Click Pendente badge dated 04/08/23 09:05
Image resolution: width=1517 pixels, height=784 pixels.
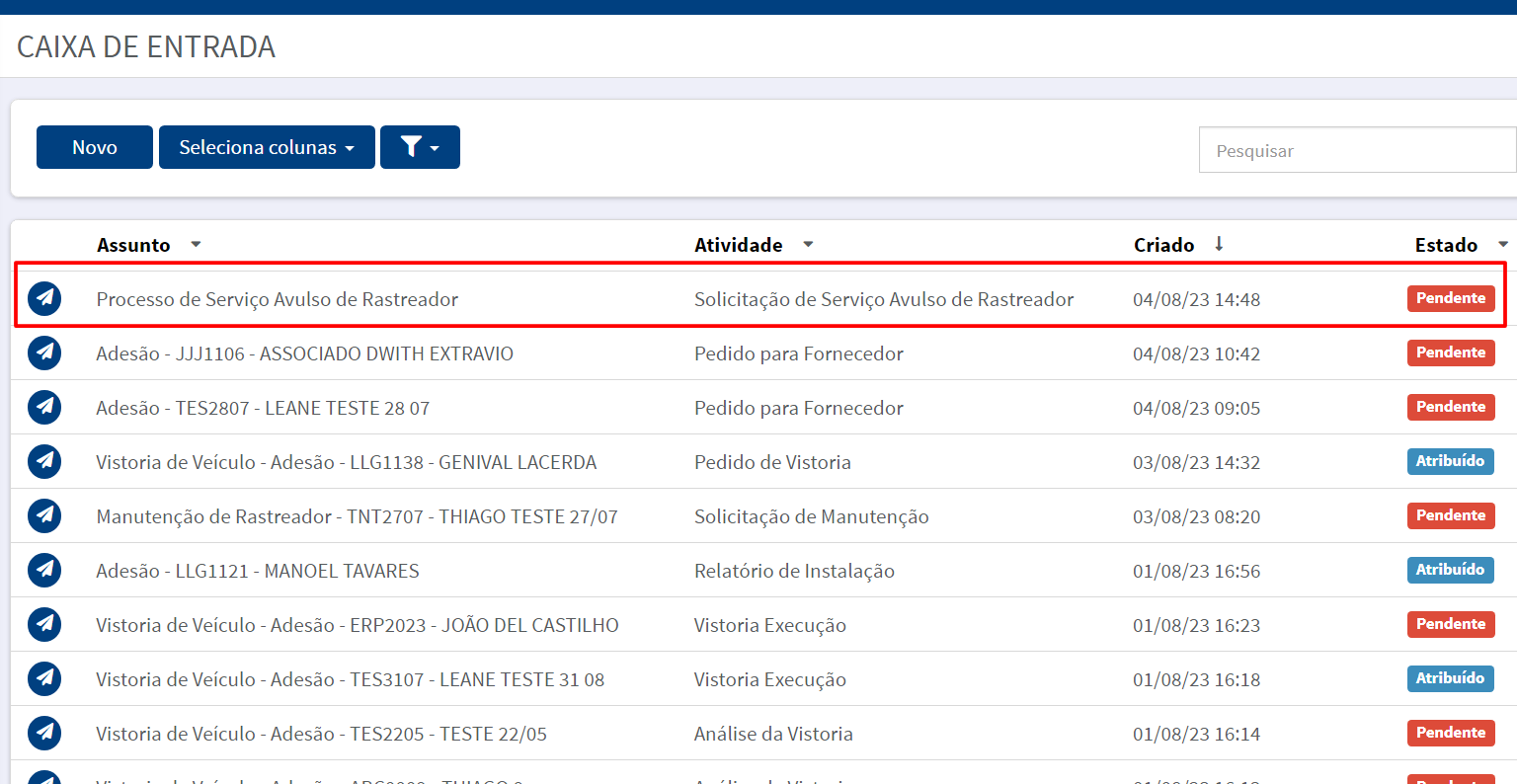1451,407
